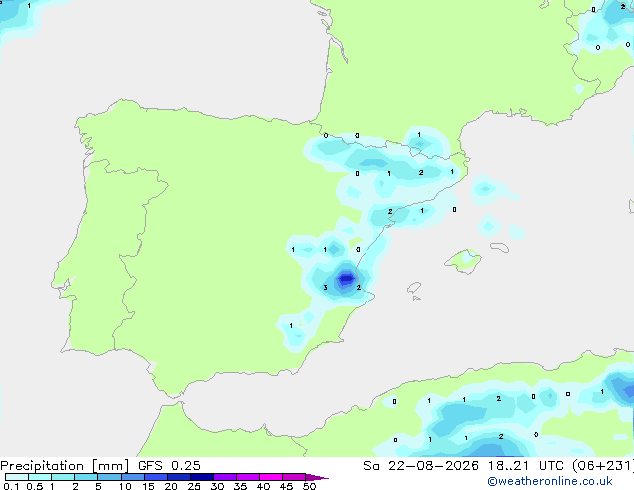
Task: Select the 0.1–0.5 mm legend color box
Action: pos(17,477)
